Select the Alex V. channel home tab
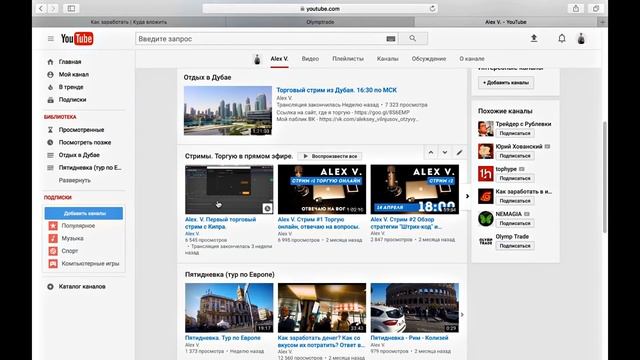This screenshot has width=640, height=360. [x=279, y=59]
